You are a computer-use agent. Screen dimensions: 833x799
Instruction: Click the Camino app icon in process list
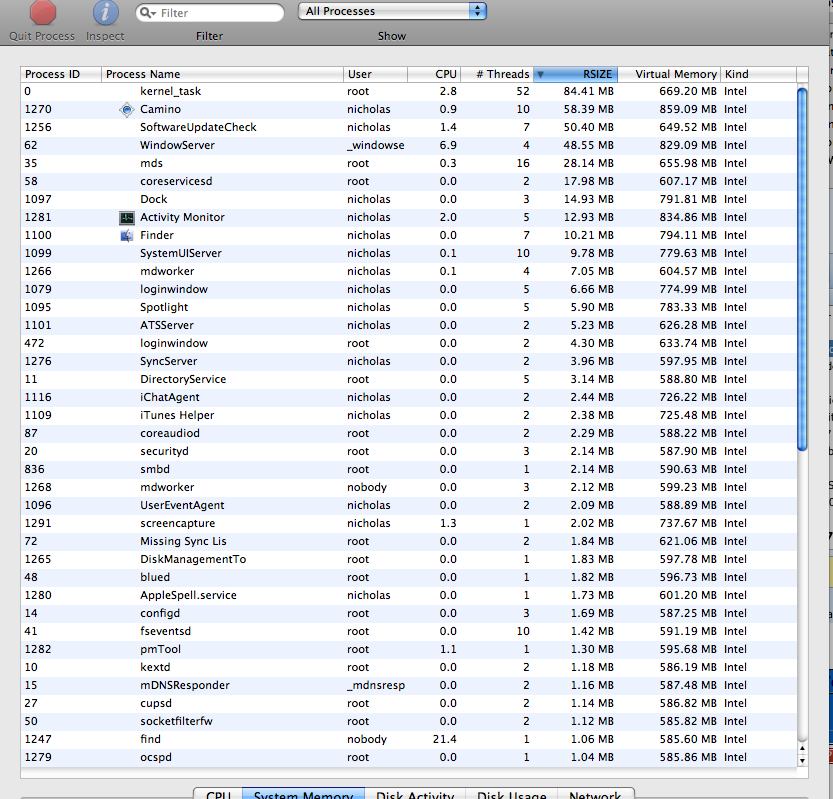click(126, 109)
